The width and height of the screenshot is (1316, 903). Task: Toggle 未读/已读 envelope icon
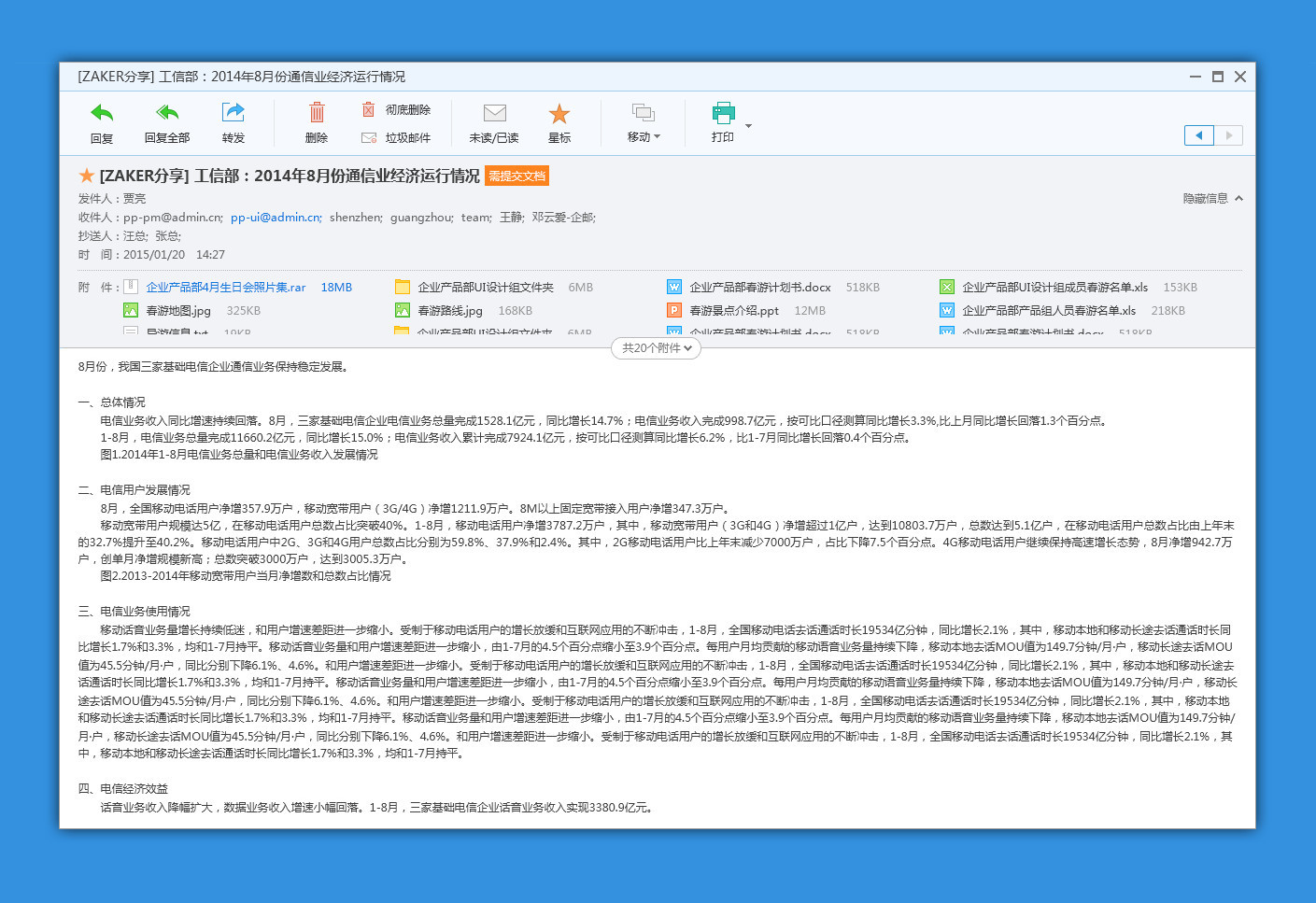click(x=494, y=114)
